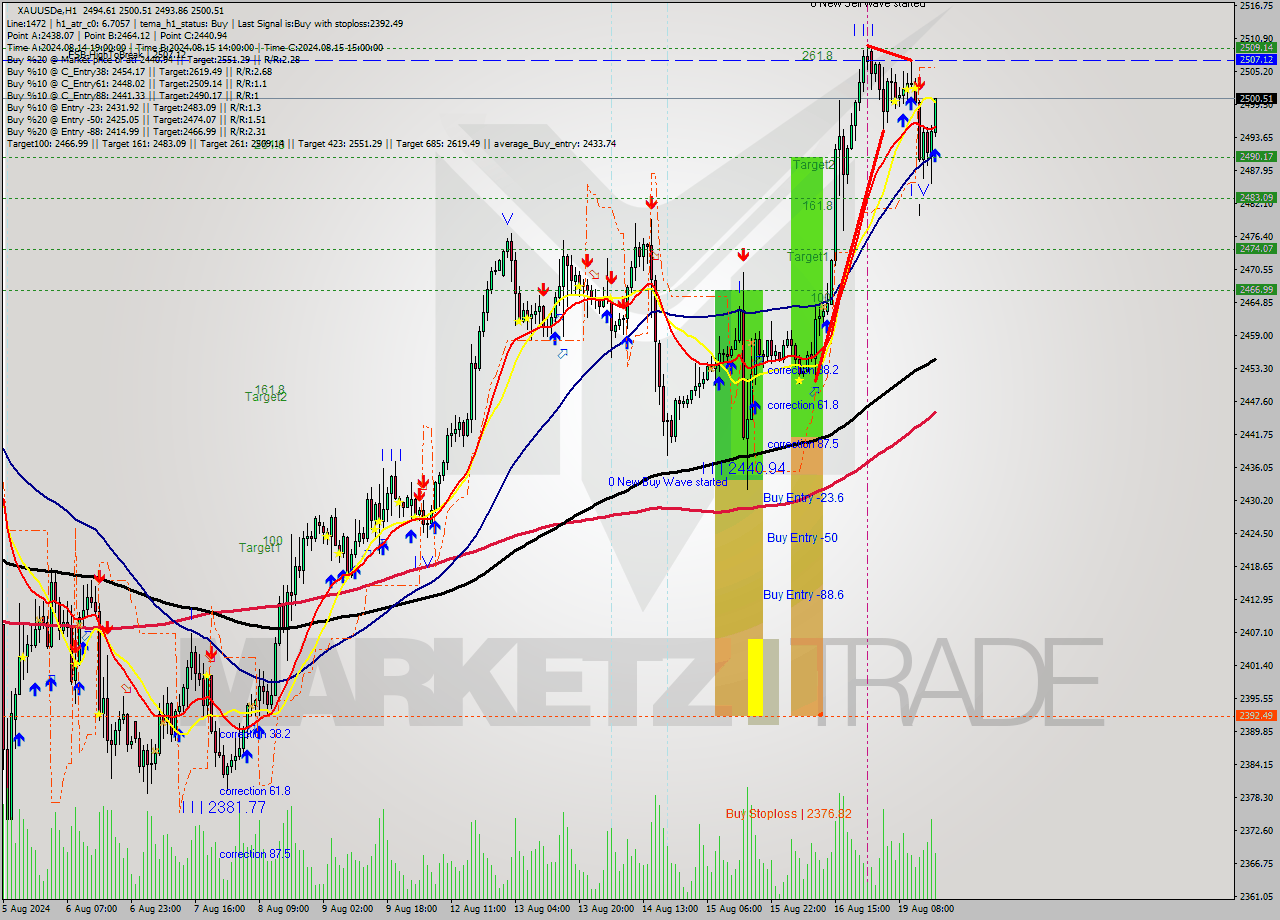Click the 14 Aug 13:00 time label
Viewport: 1280px width, 920px height.
coord(670,909)
